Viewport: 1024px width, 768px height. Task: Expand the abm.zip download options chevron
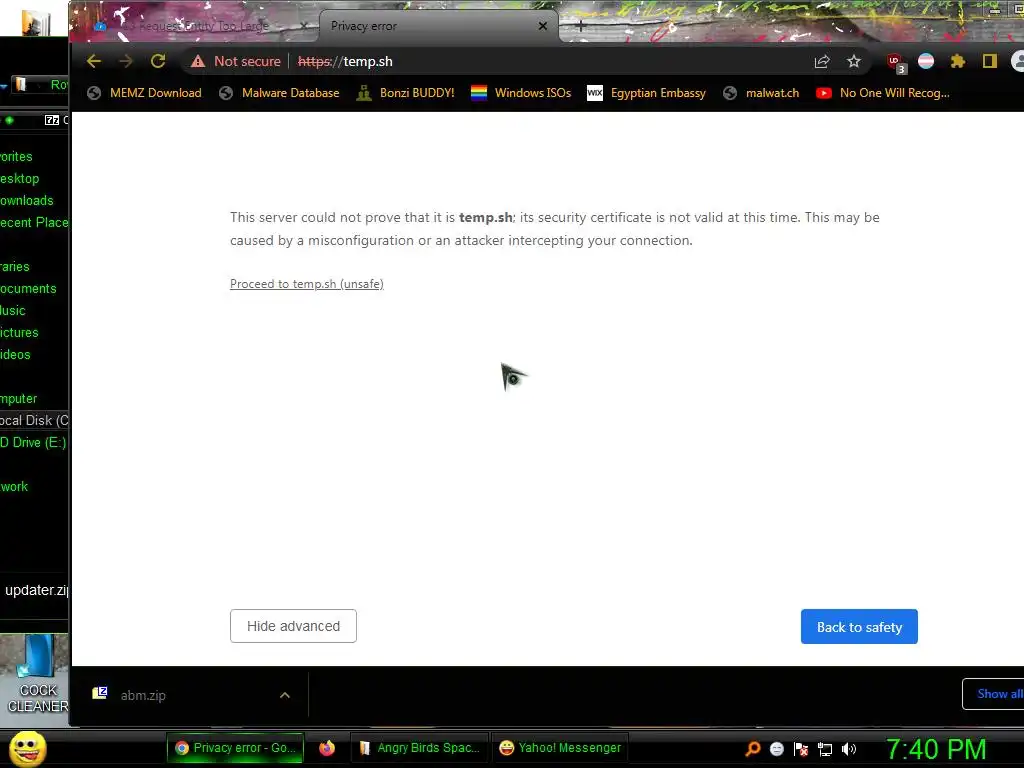(285, 696)
